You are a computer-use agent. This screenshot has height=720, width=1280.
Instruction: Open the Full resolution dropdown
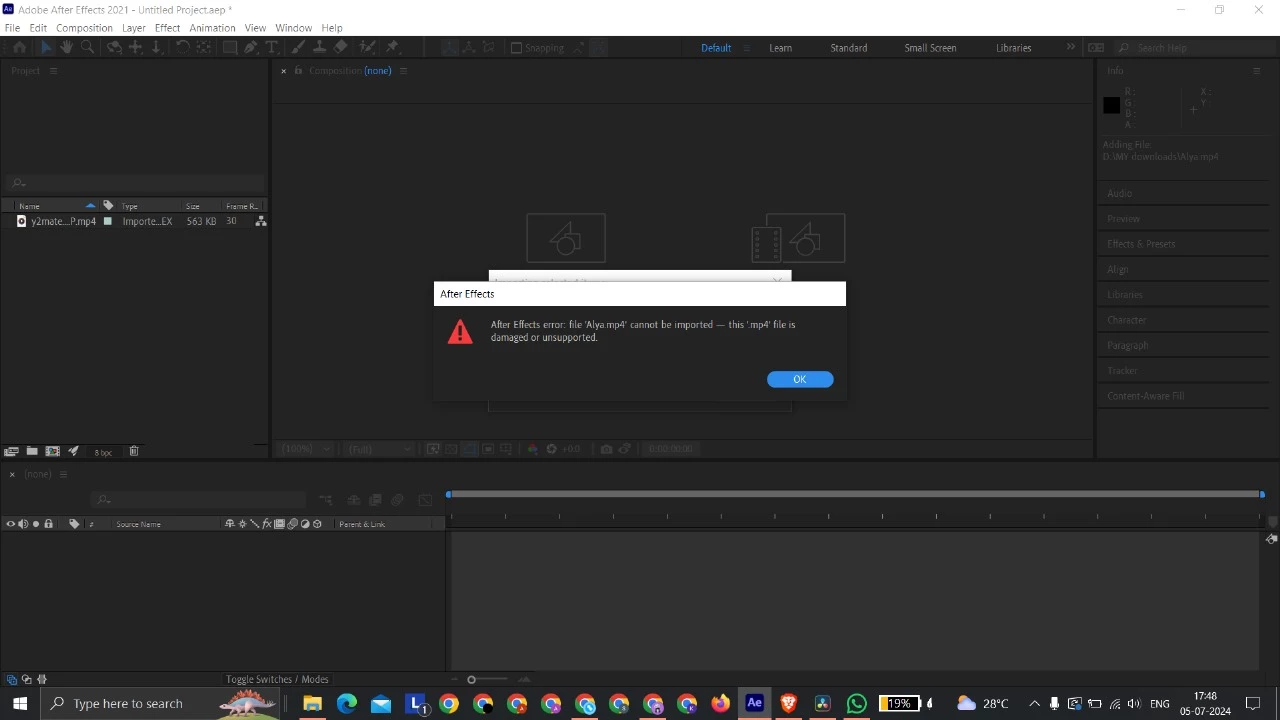pyautogui.click(x=378, y=449)
